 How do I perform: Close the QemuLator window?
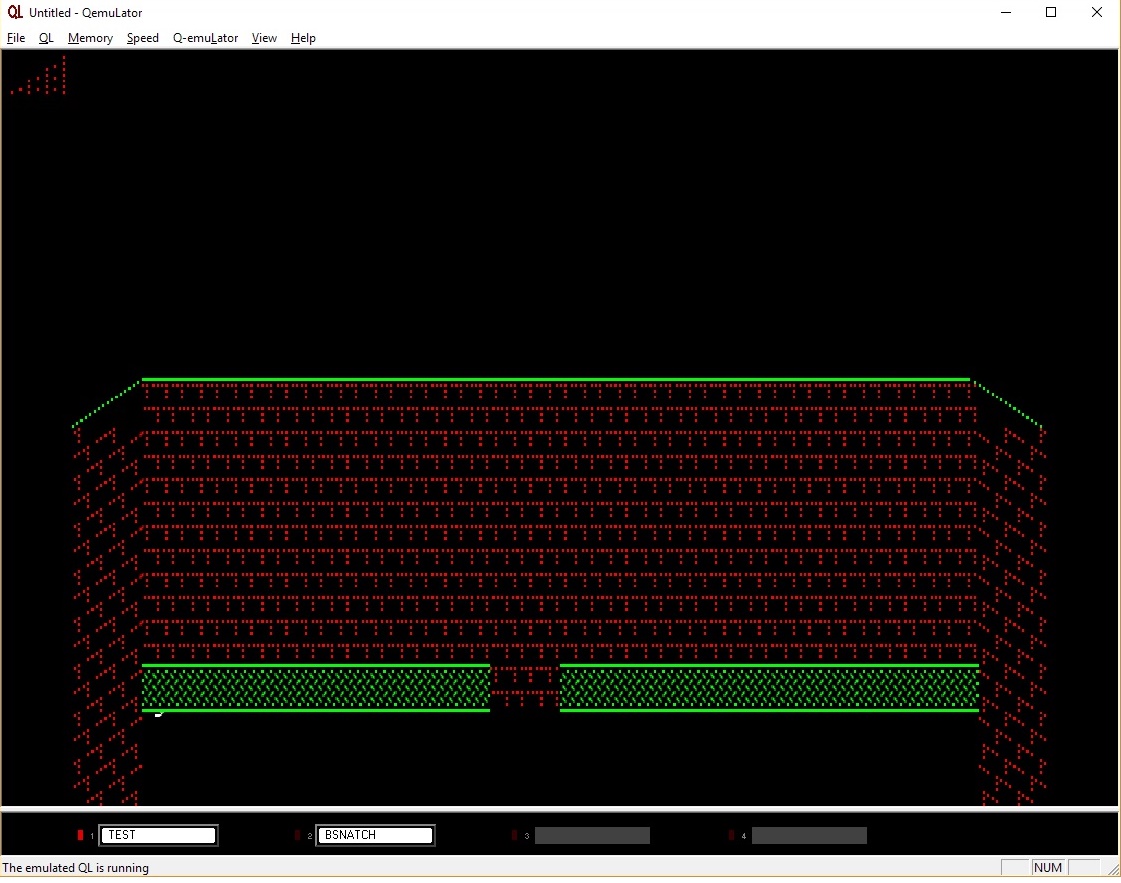pos(1097,12)
